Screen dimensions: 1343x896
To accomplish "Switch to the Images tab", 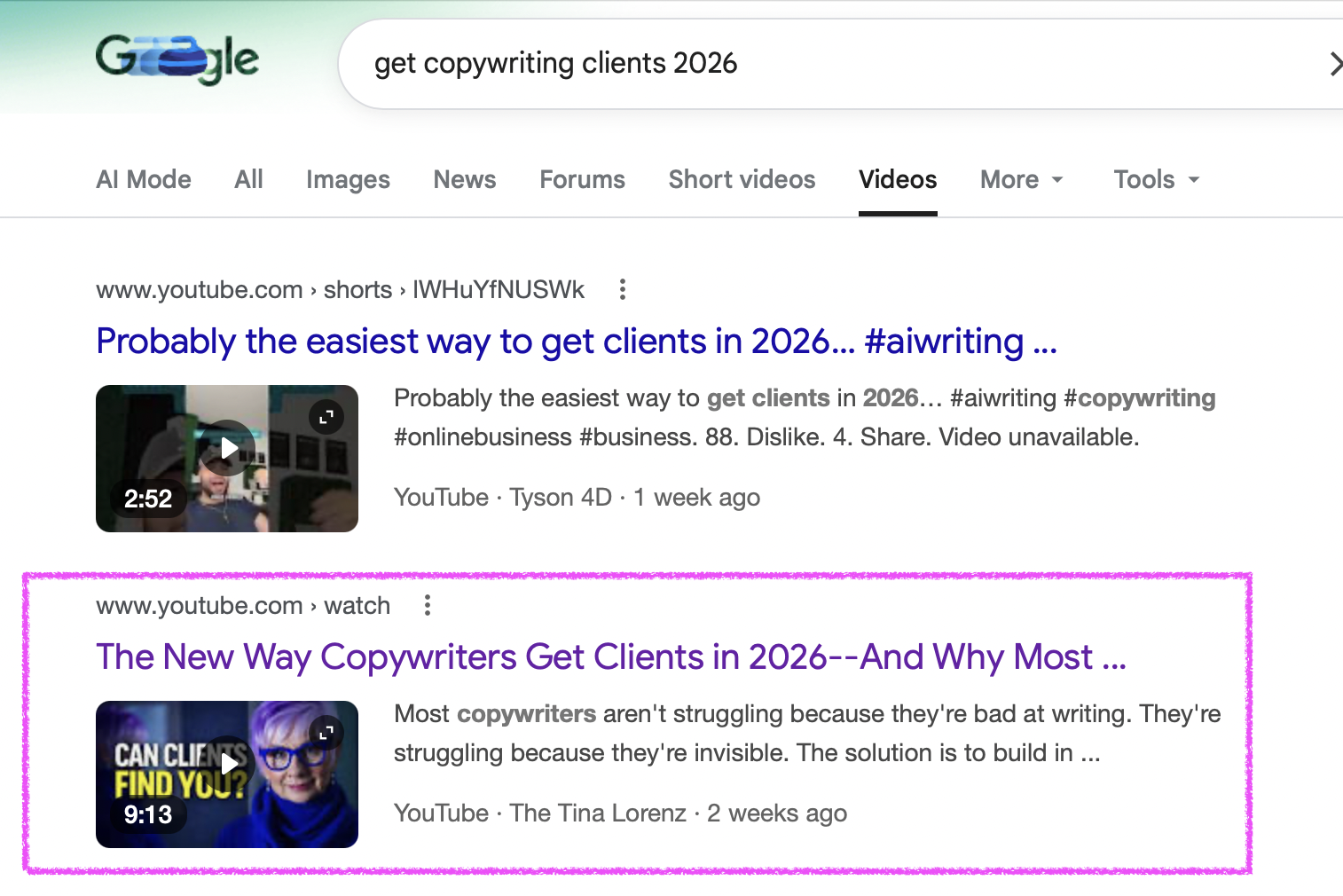I will point(347,179).
